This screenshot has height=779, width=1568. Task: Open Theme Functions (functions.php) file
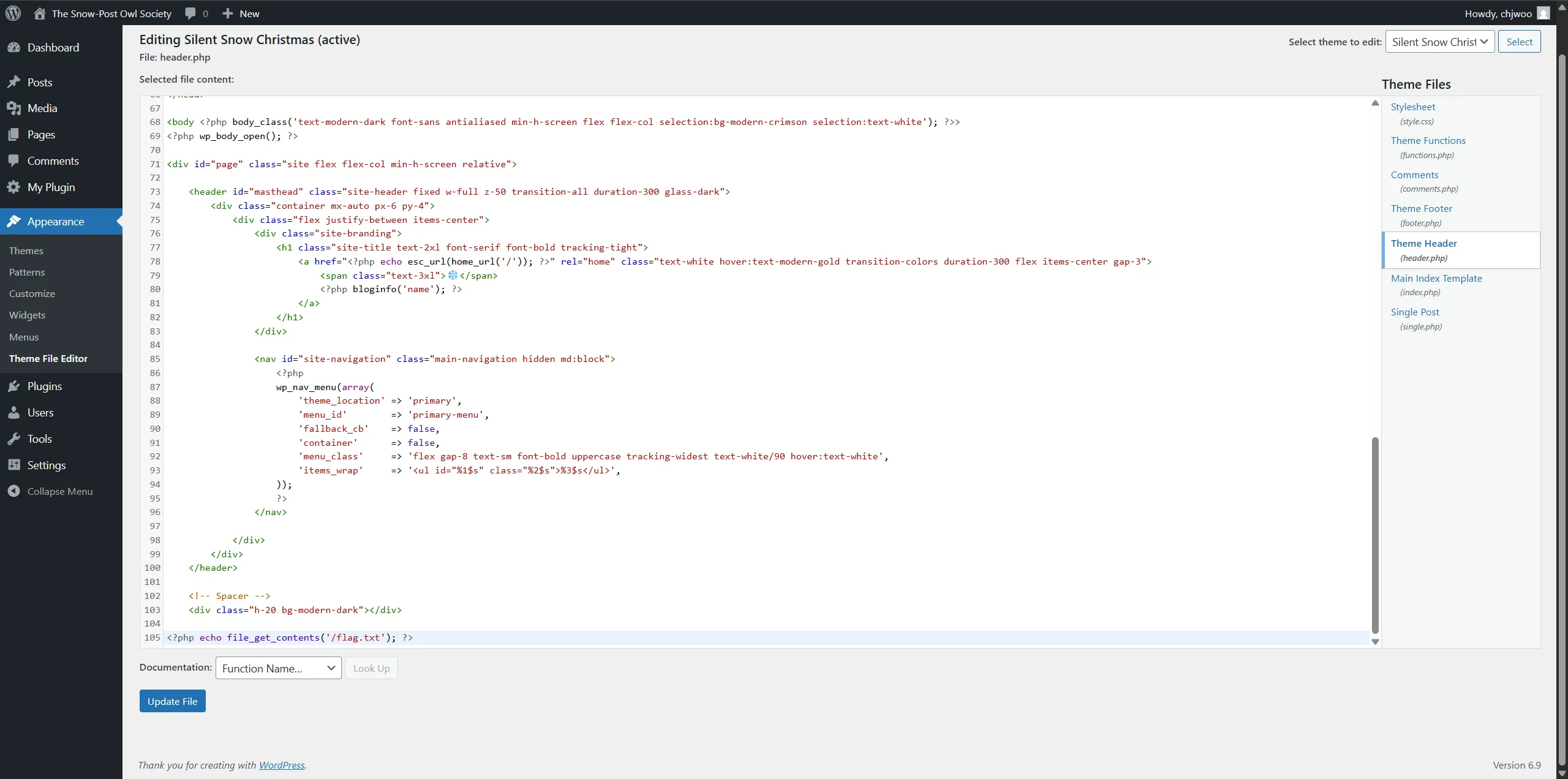click(1428, 141)
